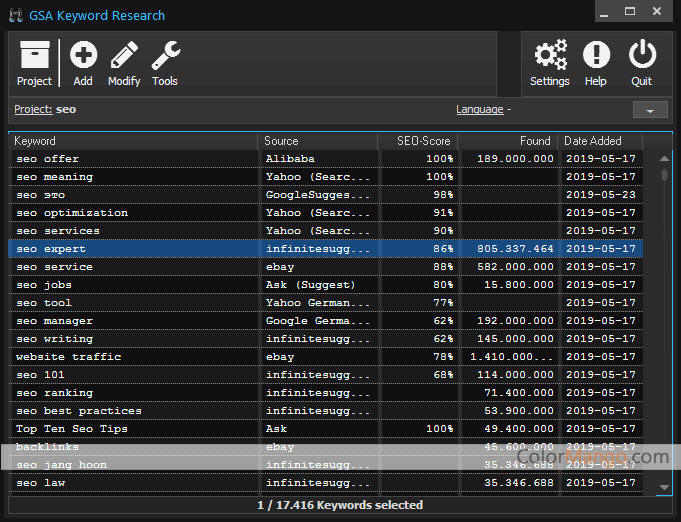This screenshot has width=681, height=522.
Task: Click the 71.400.000 found value
Action: point(519,393)
